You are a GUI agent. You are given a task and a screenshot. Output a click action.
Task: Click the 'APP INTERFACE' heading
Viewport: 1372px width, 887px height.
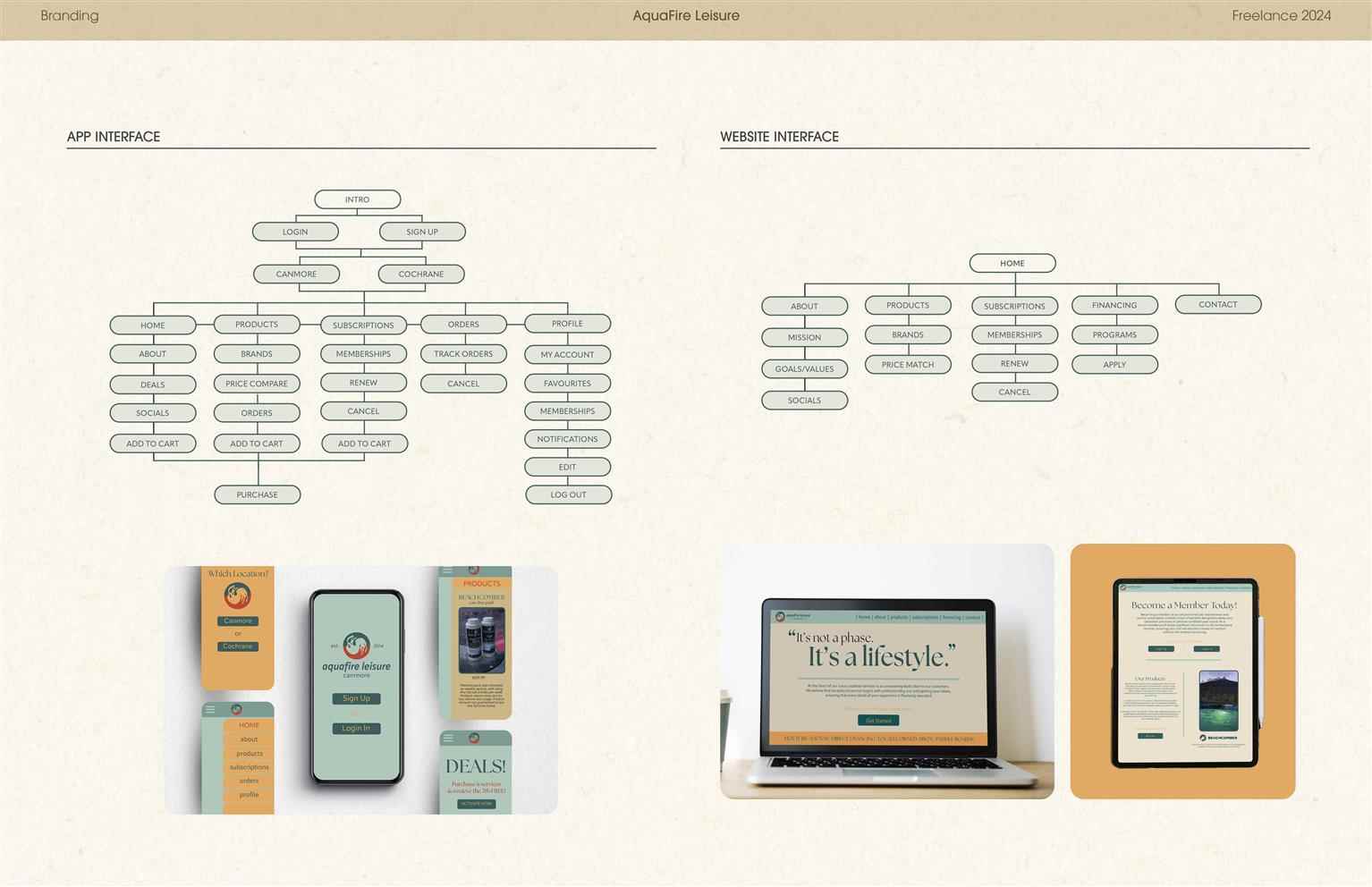tap(114, 137)
